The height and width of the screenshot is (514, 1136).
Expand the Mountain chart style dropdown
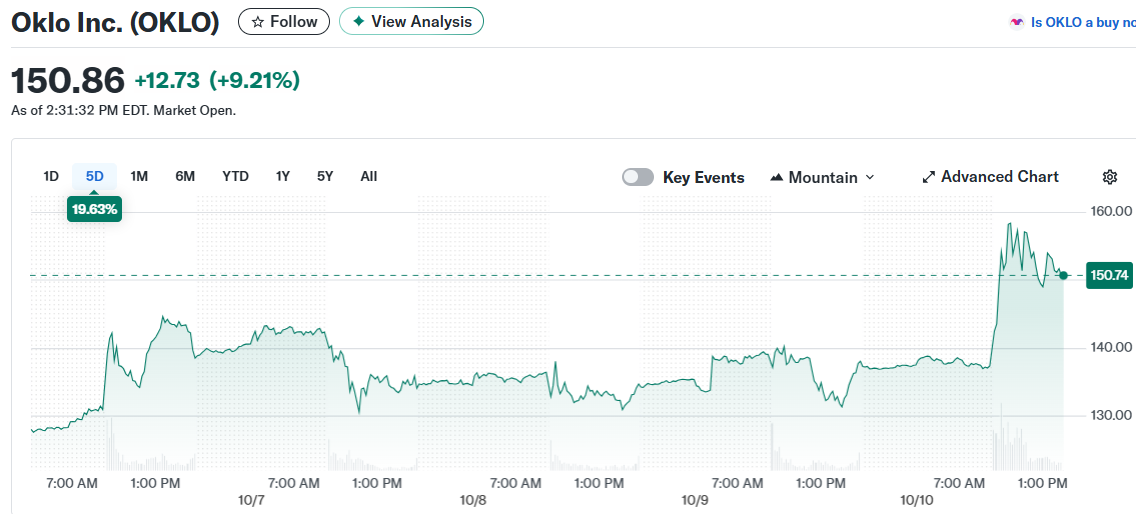pos(822,177)
